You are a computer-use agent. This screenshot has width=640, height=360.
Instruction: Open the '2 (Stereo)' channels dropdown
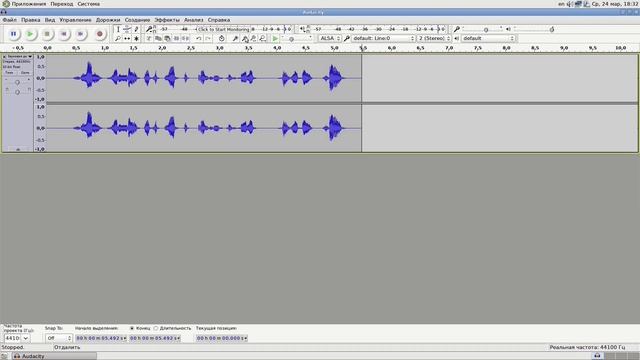(x=434, y=38)
